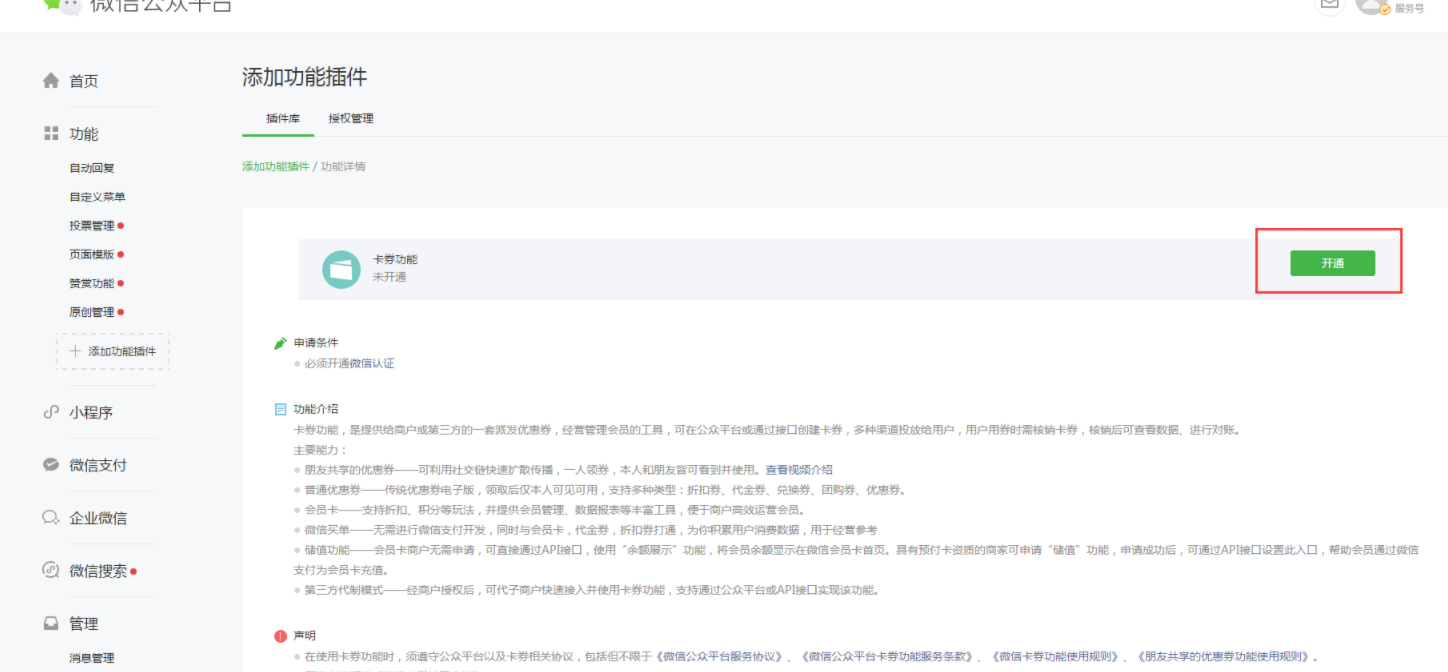Click the 企业微信 sidebar label

click(x=98, y=518)
